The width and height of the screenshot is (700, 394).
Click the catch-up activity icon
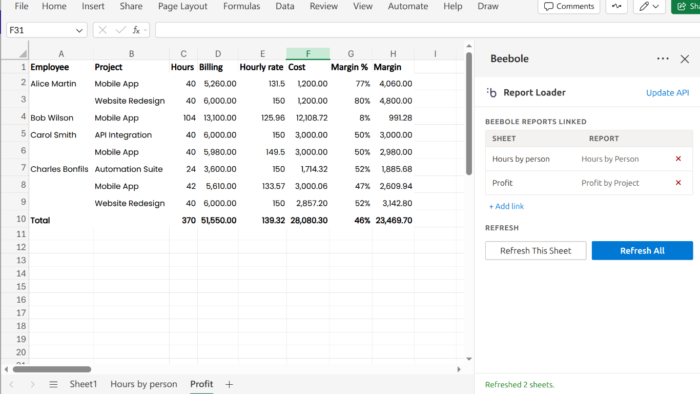617,6
